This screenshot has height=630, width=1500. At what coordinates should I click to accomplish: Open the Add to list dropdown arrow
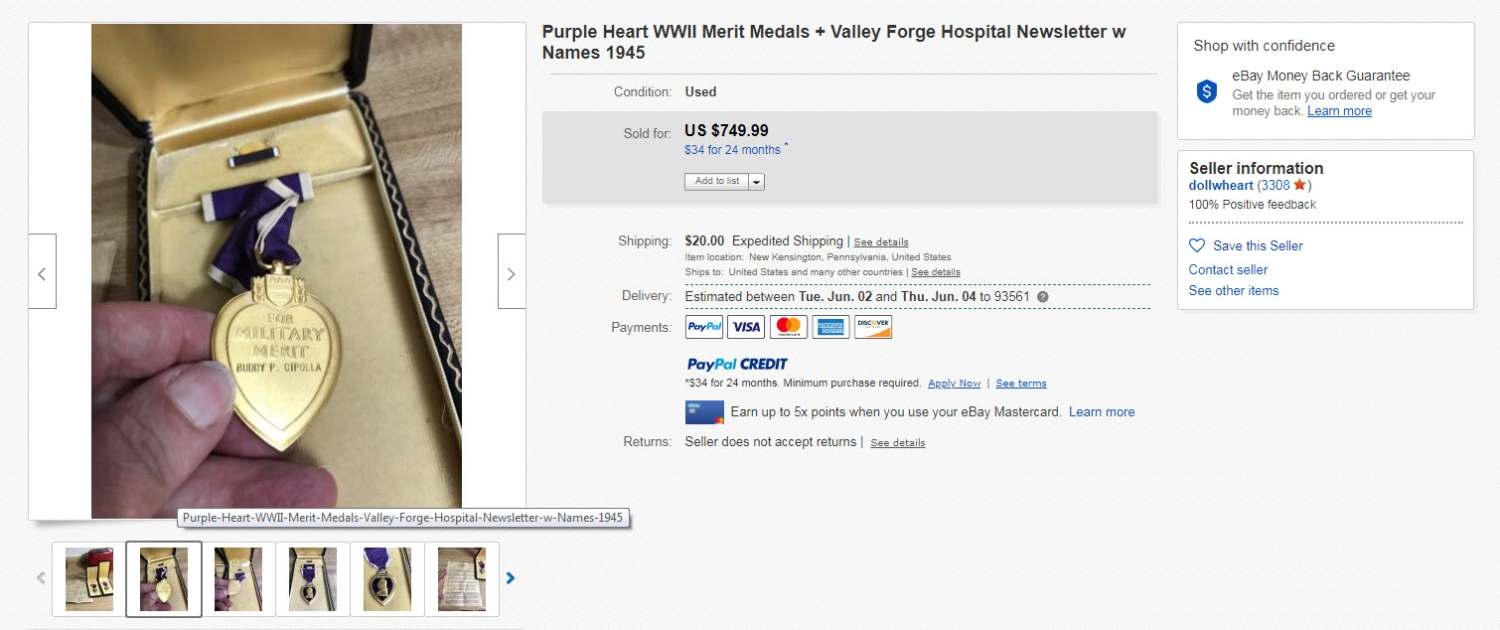(x=756, y=182)
